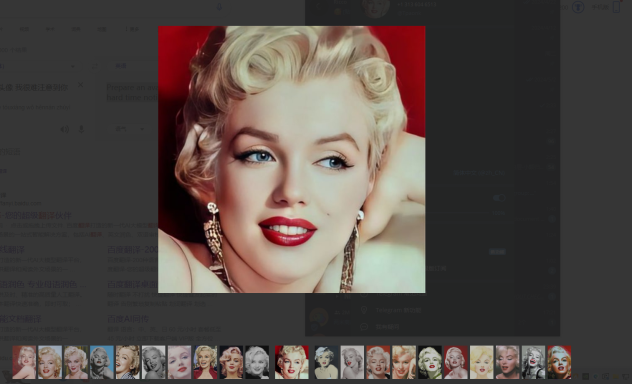
Task: Click the speaker listen icon in translator
Action: point(64,129)
